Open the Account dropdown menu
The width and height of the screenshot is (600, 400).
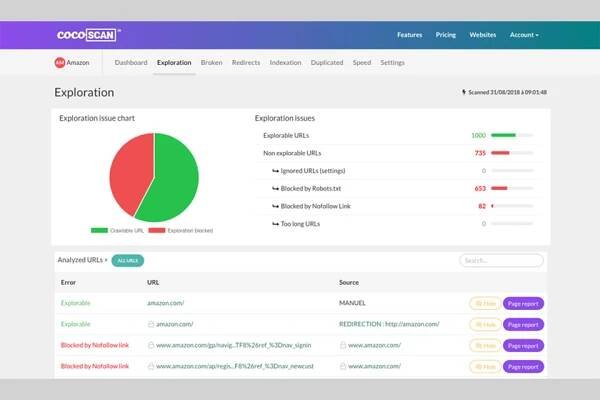point(523,35)
